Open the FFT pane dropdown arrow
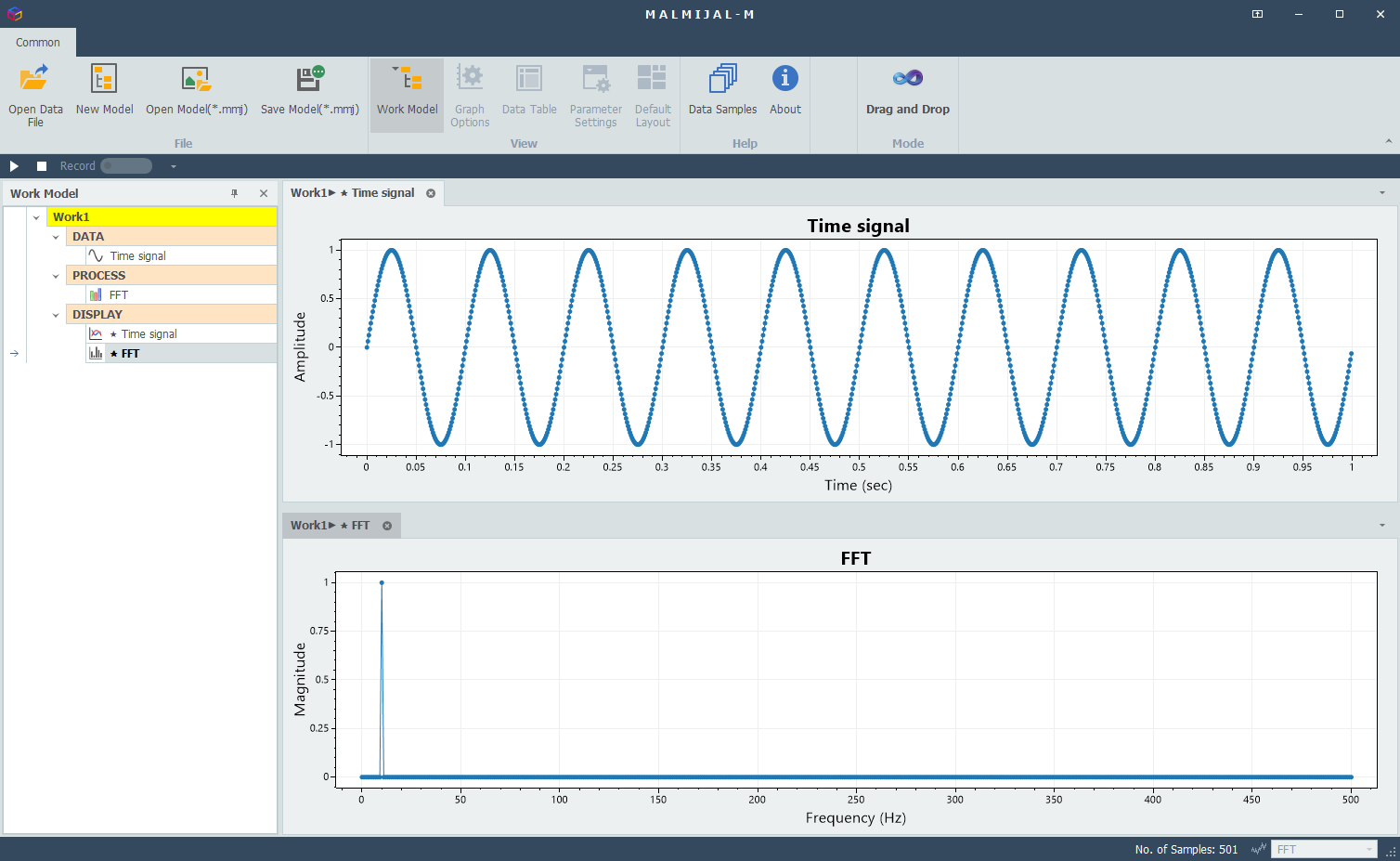This screenshot has width=1400, height=861. (1382, 526)
